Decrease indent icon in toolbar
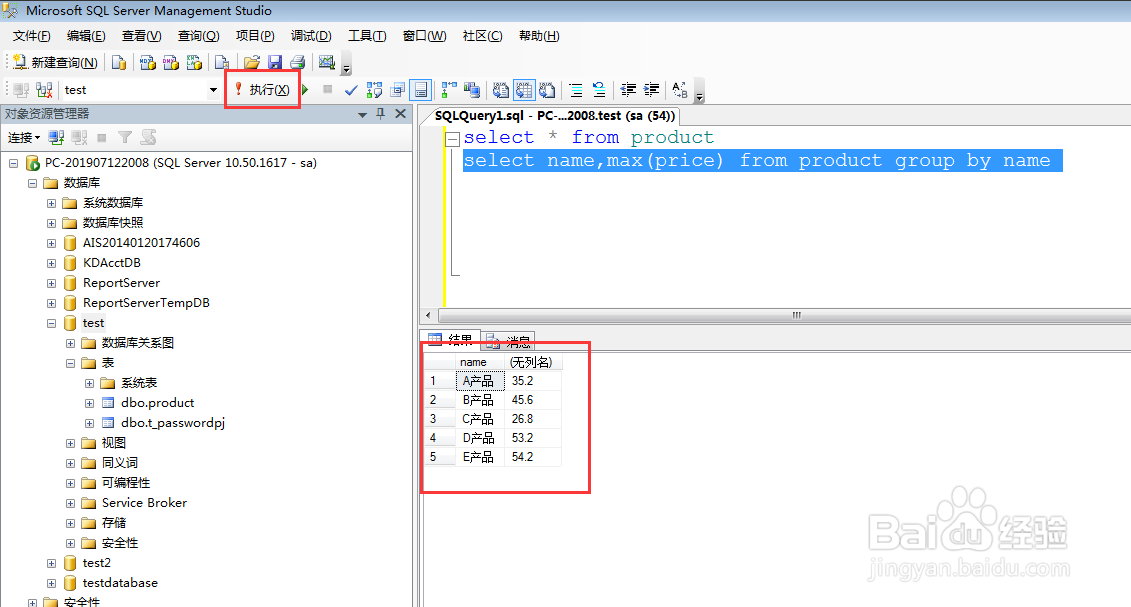This screenshot has height=607, width=1131. 628,90
